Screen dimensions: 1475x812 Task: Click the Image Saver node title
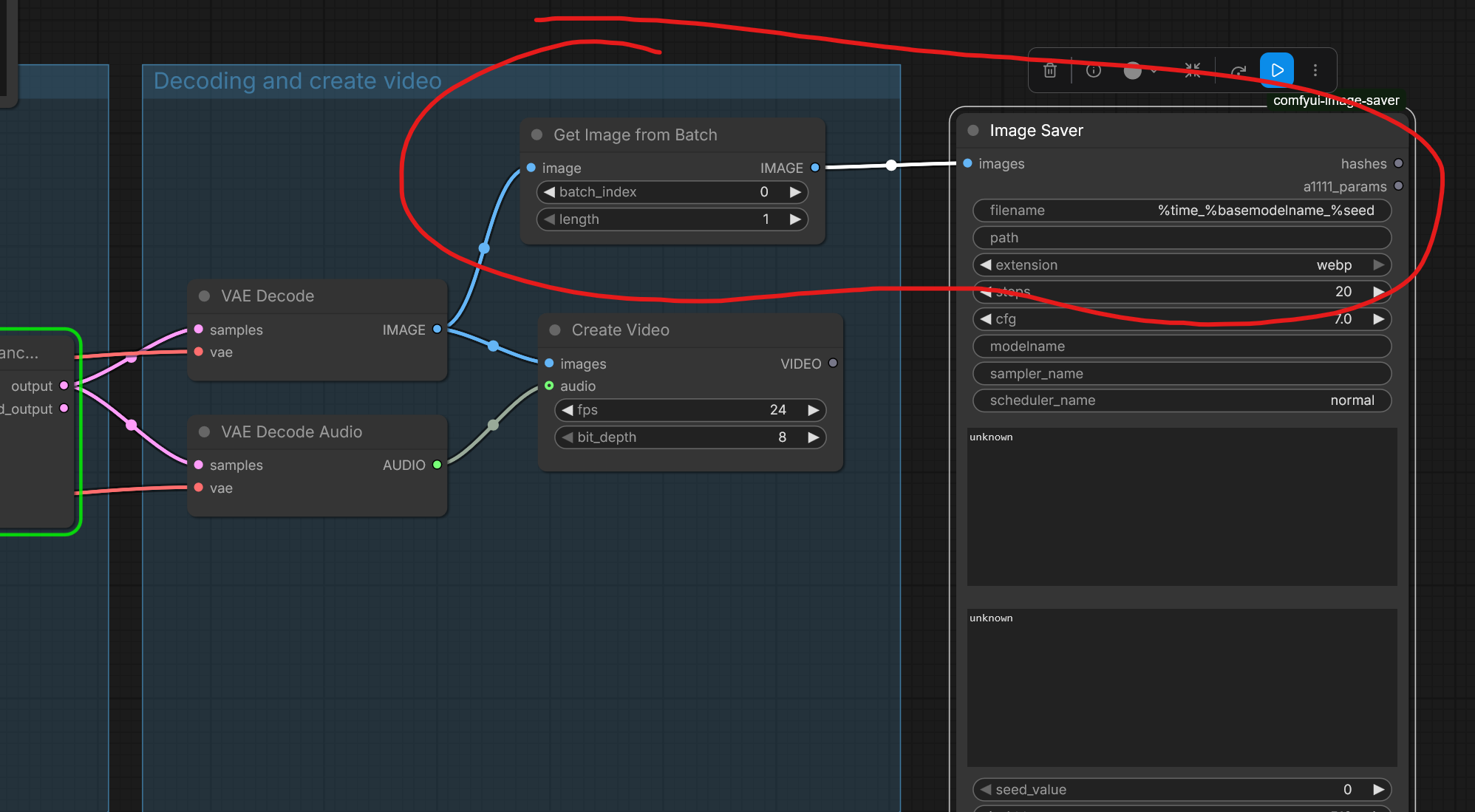1036,130
